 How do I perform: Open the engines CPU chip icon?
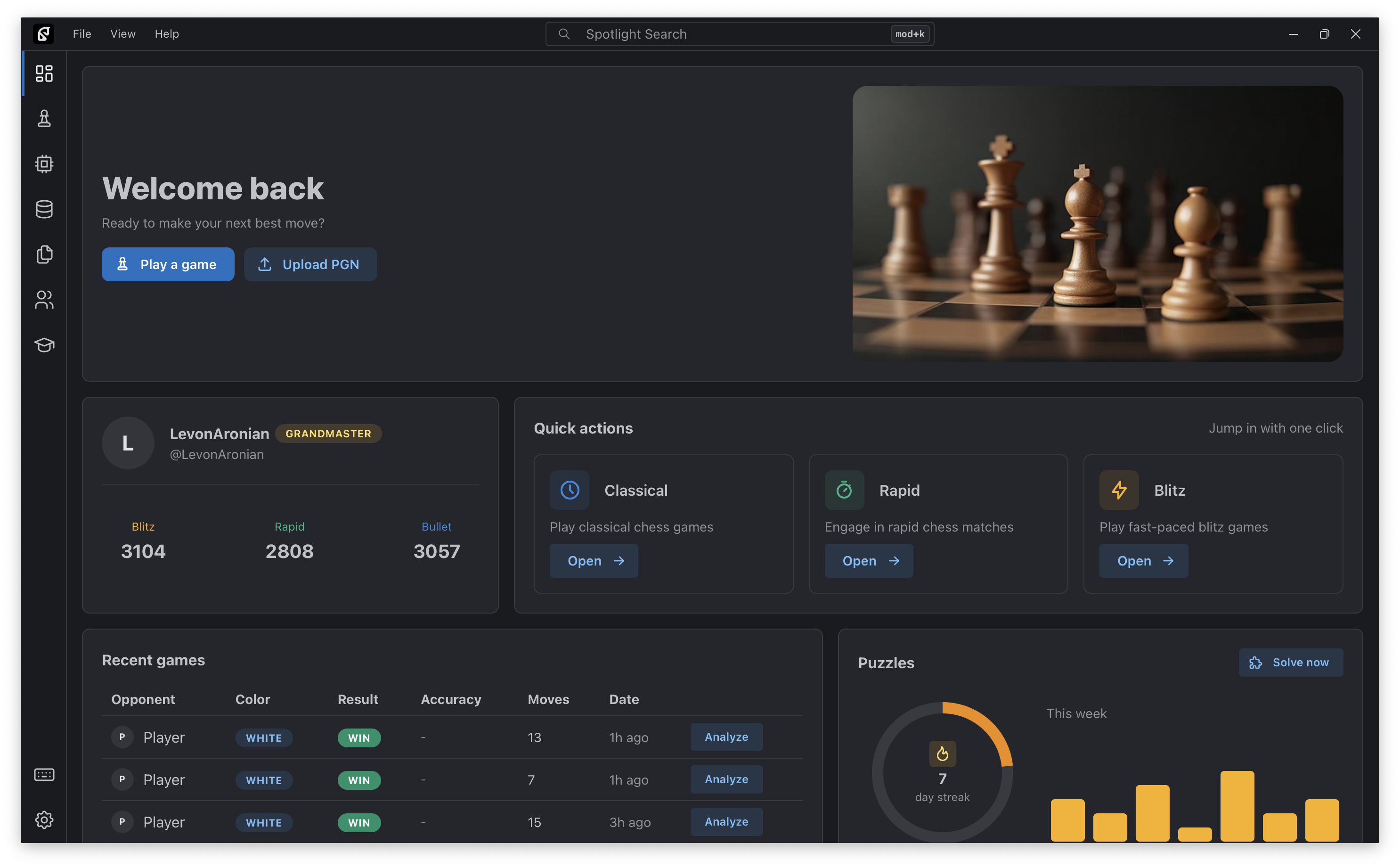click(44, 164)
